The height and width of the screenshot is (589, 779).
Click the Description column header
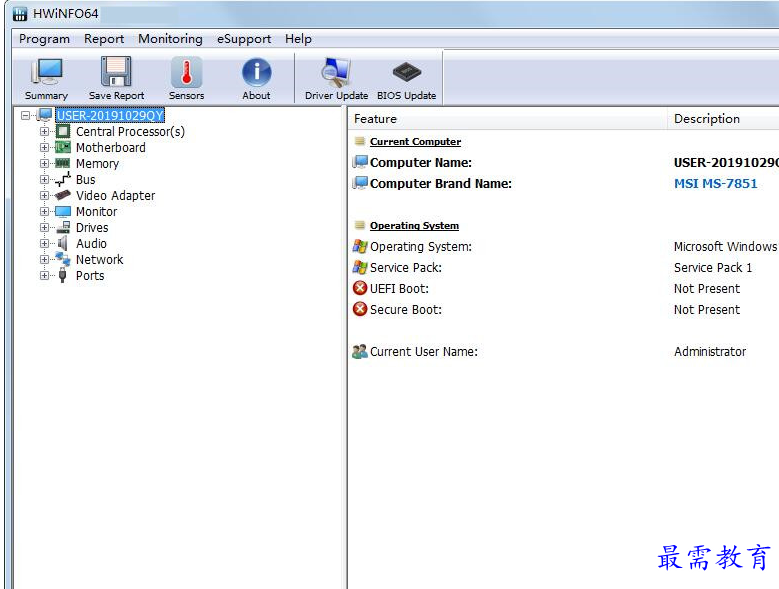point(723,119)
